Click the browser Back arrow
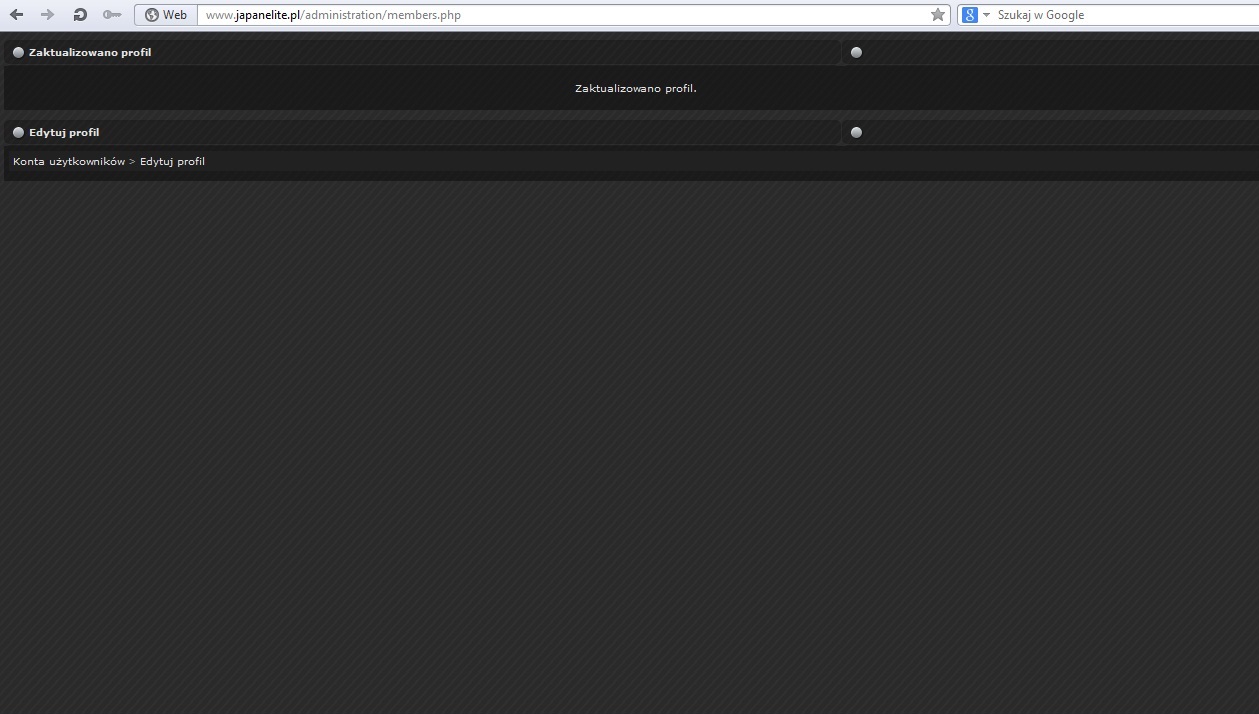1259x714 pixels. (x=16, y=15)
